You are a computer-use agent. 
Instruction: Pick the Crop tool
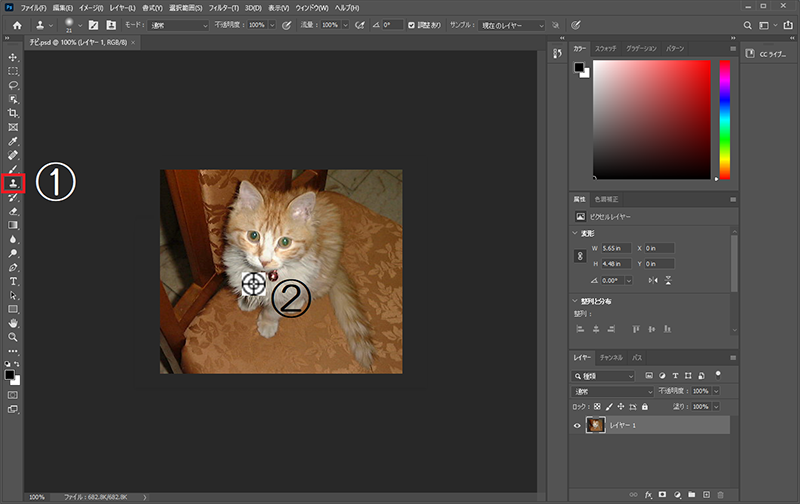click(x=13, y=113)
